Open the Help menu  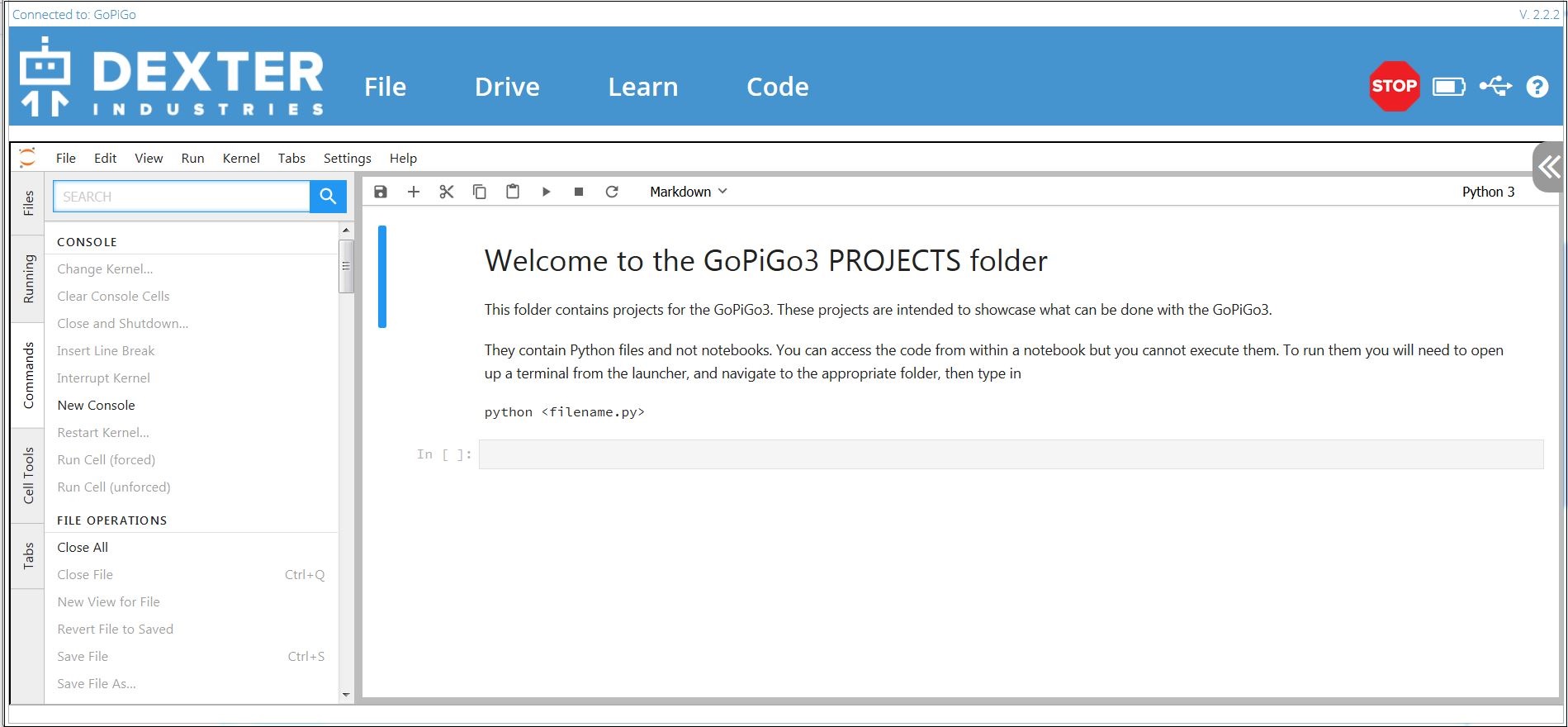(x=403, y=158)
